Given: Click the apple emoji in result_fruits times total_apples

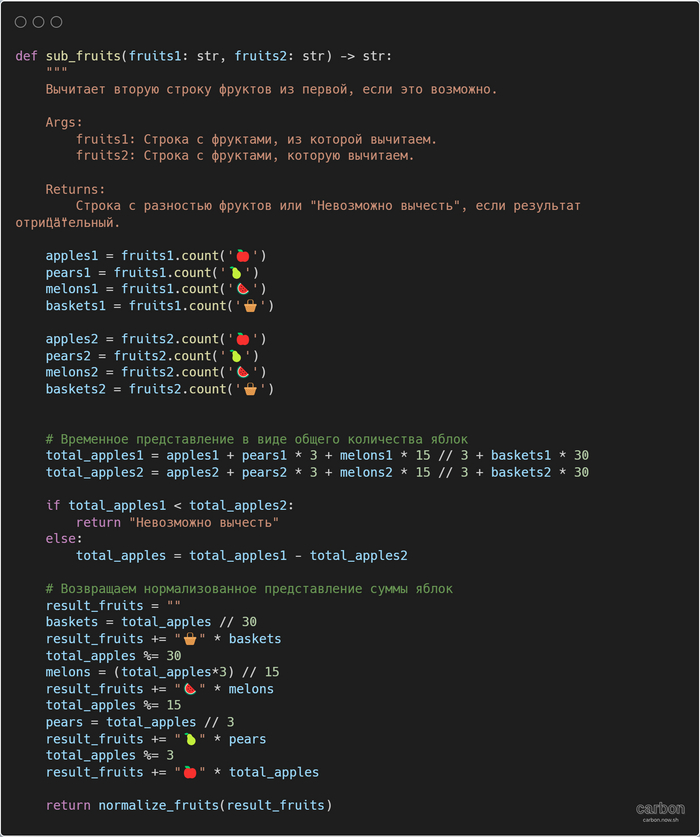Looking at the screenshot, I should point(189,772).
